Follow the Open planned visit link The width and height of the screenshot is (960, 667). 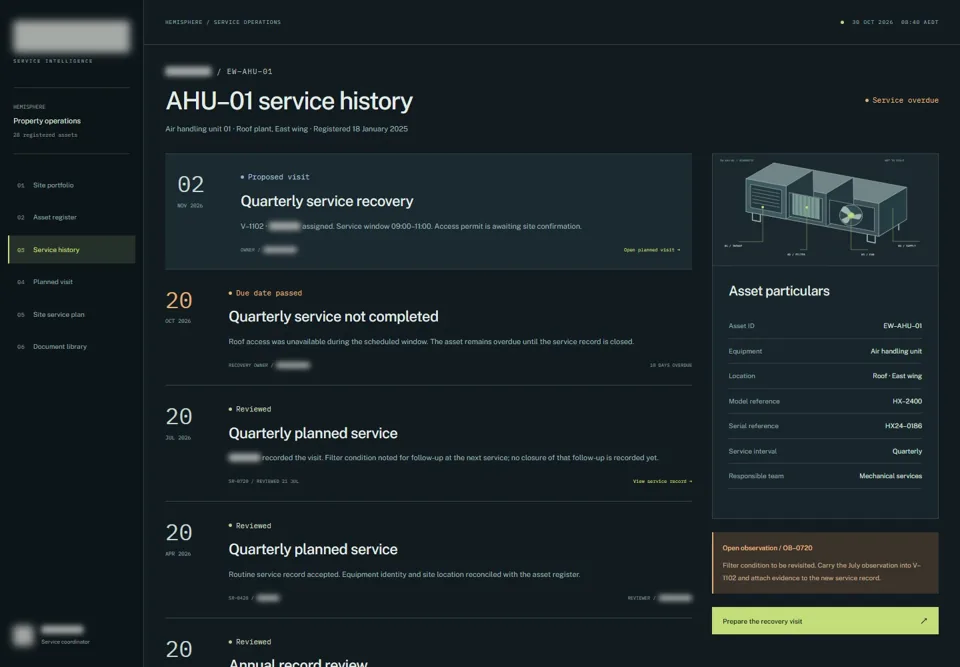pos(651,250)
